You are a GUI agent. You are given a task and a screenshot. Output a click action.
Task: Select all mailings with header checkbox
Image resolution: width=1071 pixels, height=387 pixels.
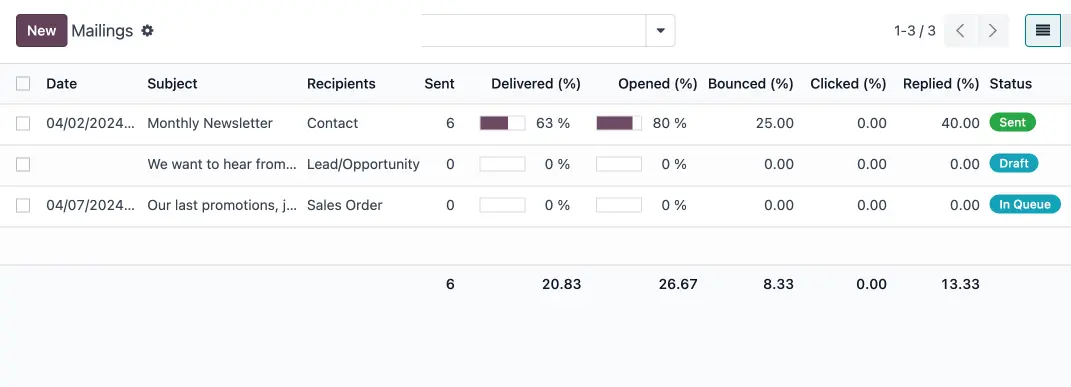[x=23, y=84]
